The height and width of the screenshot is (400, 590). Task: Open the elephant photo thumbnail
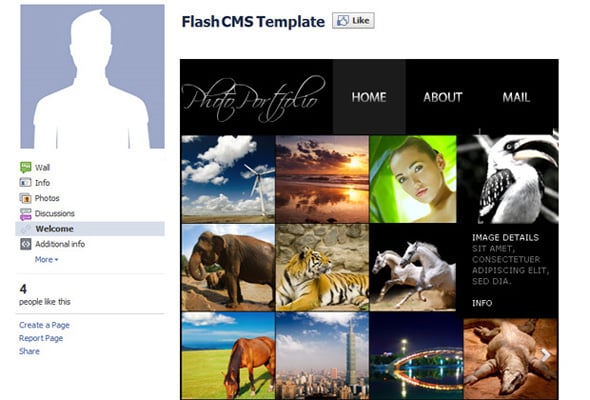pyautogui.click(x=228, y=268)
